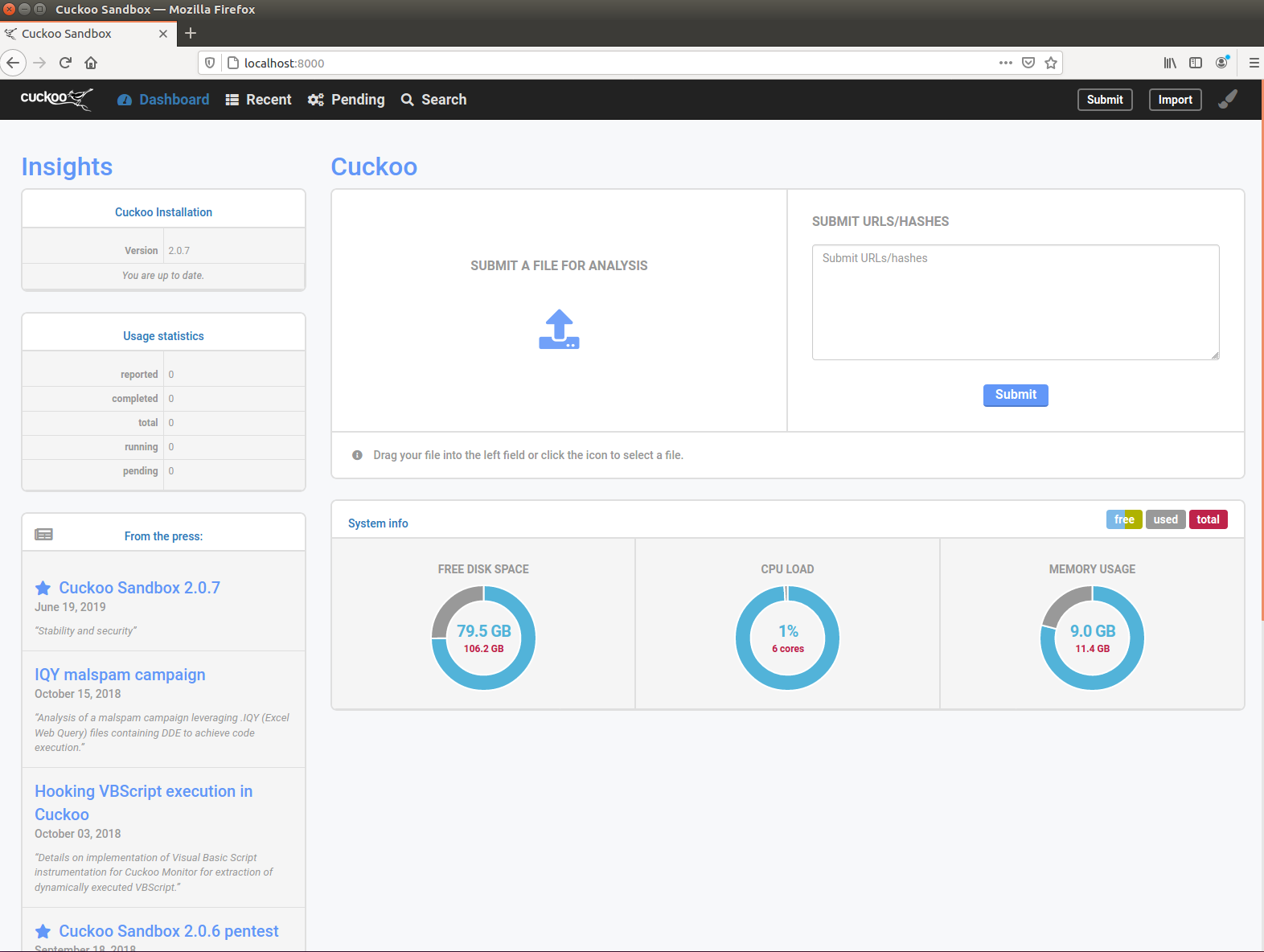Click the Usage statistics heading
Screen dimensions: 1264x952
163,336
